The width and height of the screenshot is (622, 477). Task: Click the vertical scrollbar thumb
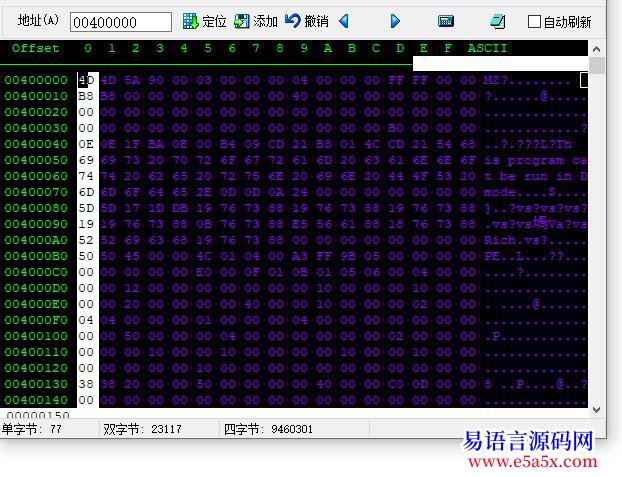point(597,66)
